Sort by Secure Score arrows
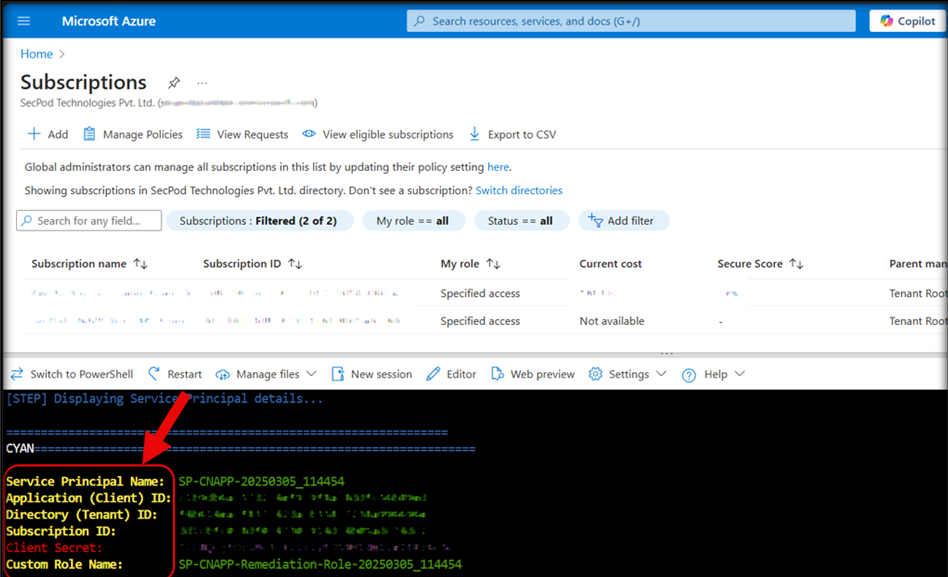This screenshot has width=948, height=577. 796,264
